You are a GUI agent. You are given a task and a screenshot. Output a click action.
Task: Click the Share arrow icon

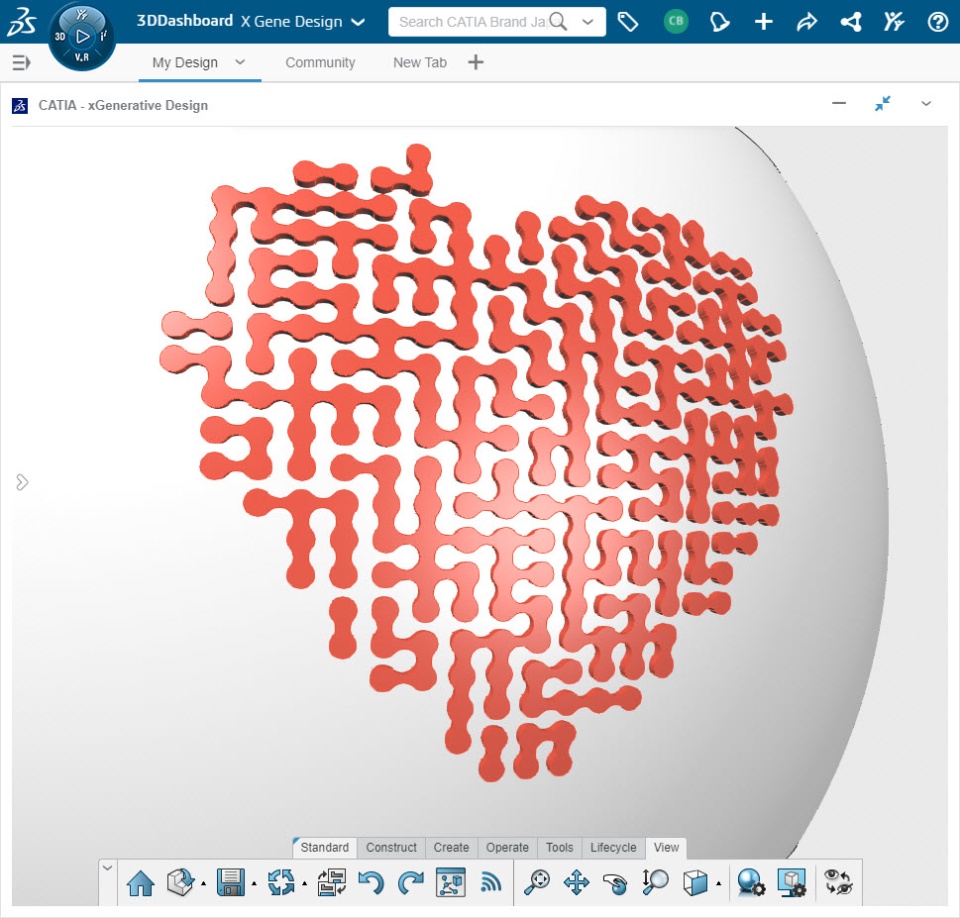point(807,22)
